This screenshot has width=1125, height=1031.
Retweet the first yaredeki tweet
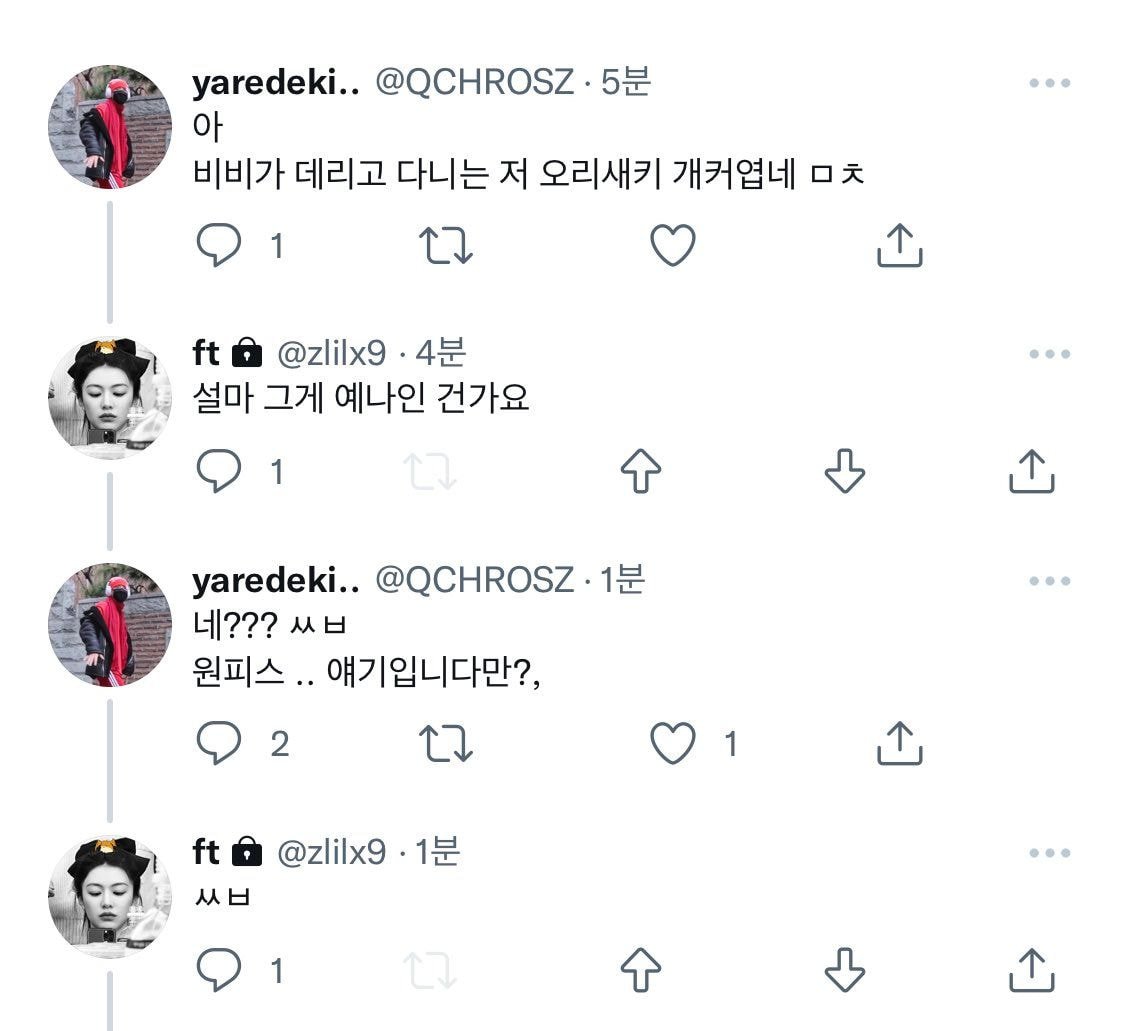(x=445, y=245)
